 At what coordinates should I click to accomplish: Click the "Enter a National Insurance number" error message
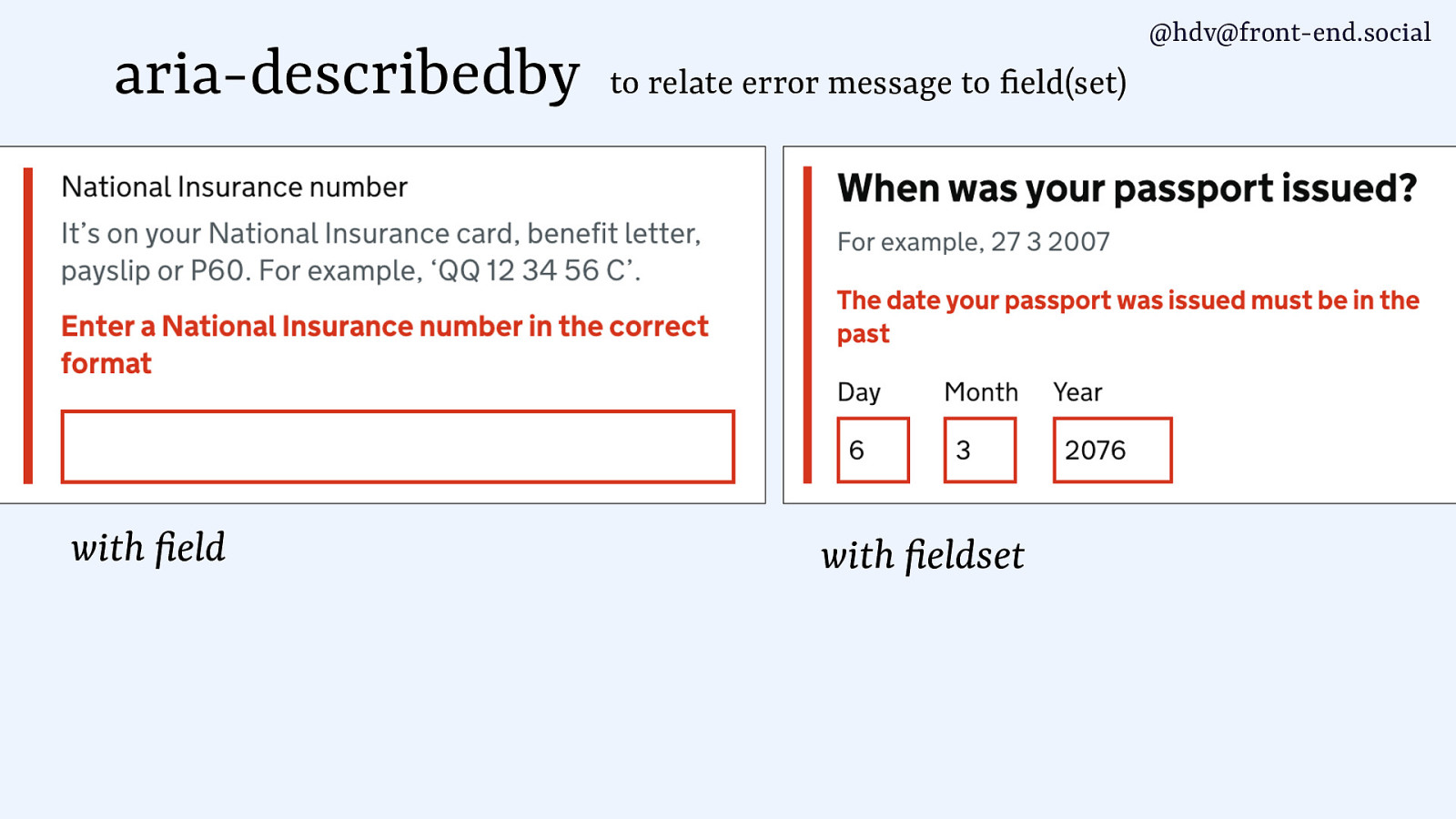coord(384,344)
